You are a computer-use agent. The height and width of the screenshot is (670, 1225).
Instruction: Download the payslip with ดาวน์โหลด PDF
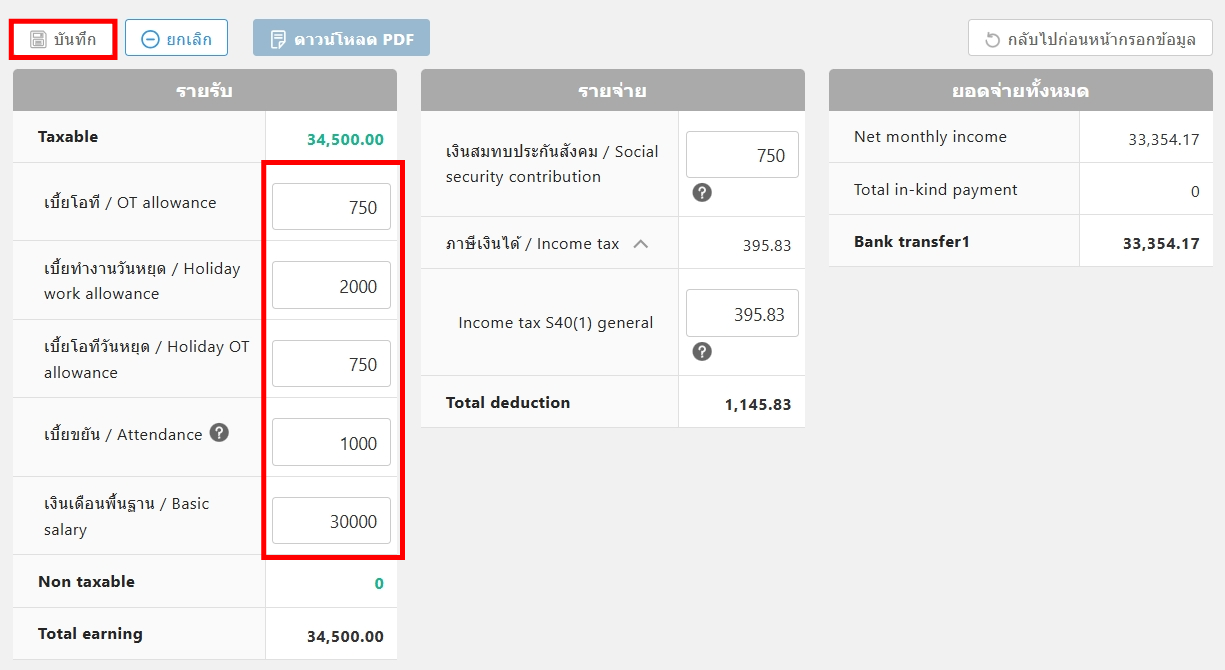341,39
